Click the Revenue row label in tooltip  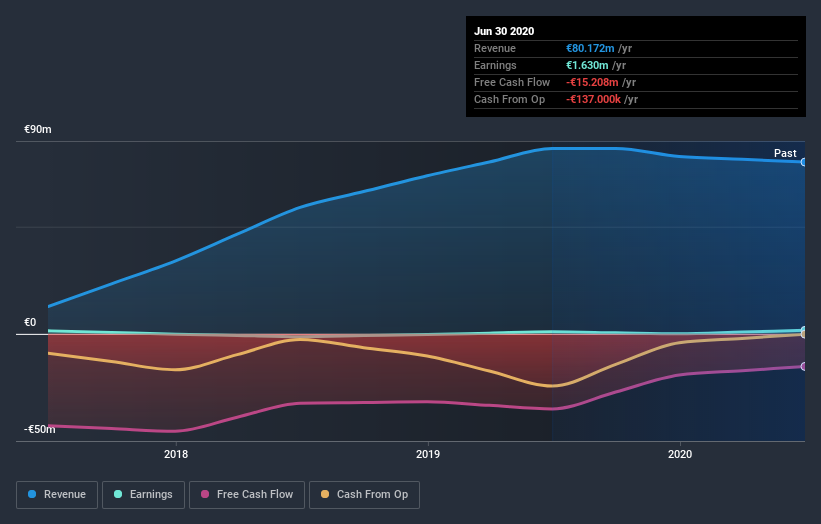point(495,48)
